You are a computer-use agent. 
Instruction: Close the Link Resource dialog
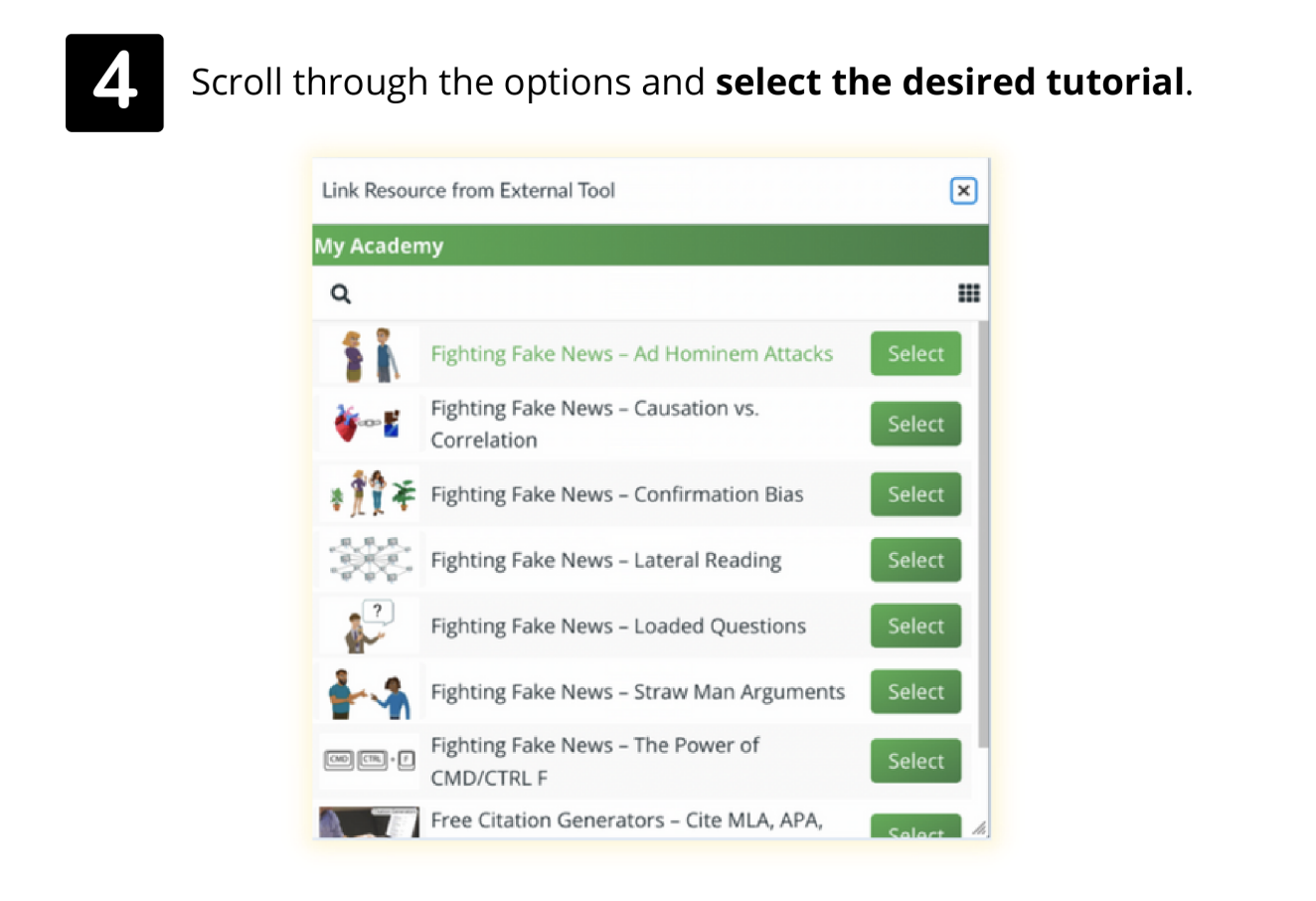(x=963, y=190)
